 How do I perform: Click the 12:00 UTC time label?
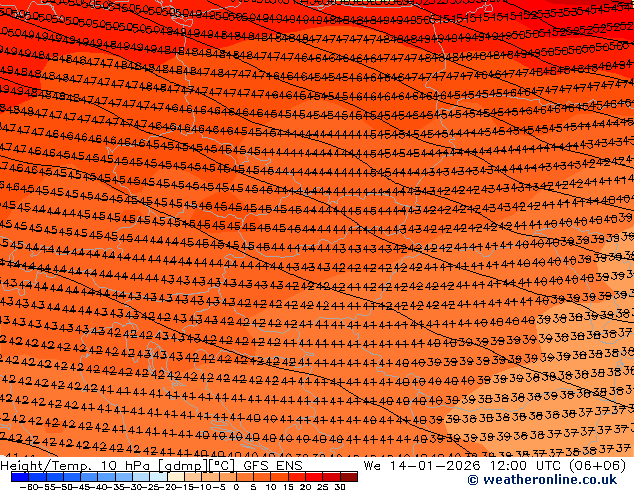pos(525,466)
